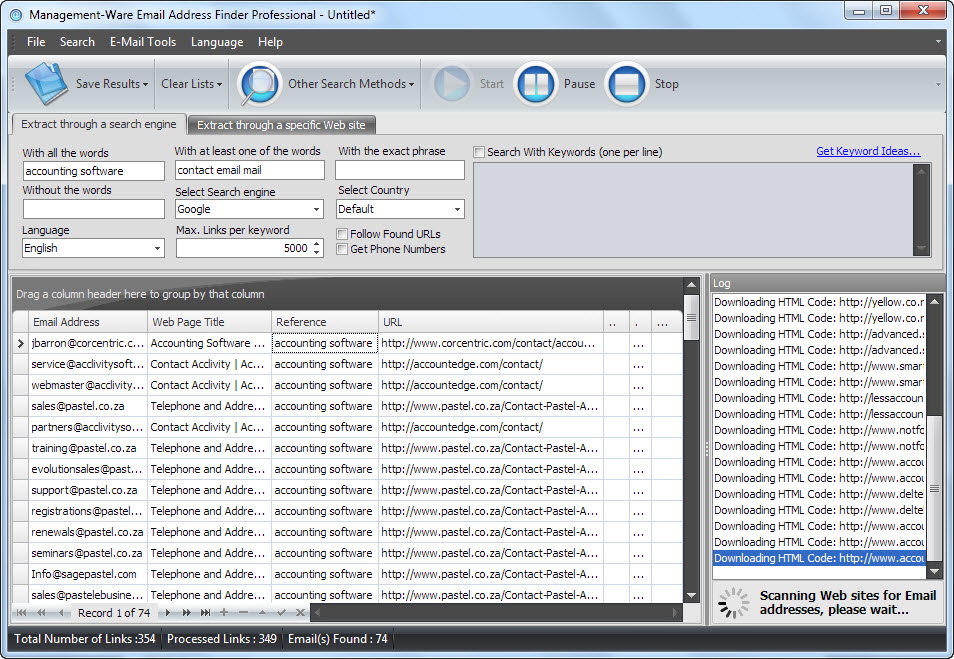Image resolution: width=954 pixels, height=659 pixels.
Task: Go to next record arrow
Action: pos(167,613)
